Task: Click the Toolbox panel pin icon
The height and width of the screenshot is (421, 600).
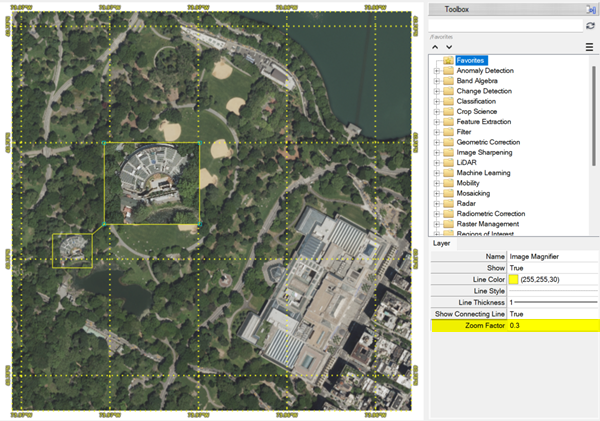Action: (x=590, y=9)
